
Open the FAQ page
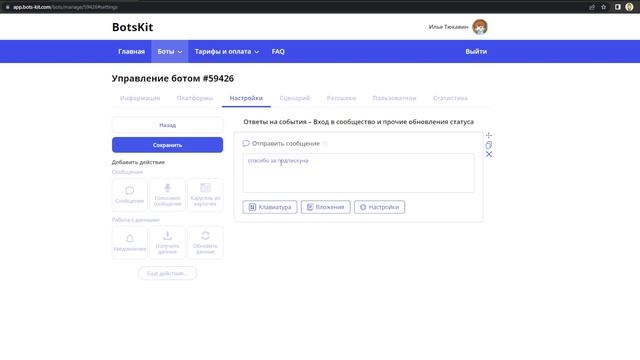(278, 51)
